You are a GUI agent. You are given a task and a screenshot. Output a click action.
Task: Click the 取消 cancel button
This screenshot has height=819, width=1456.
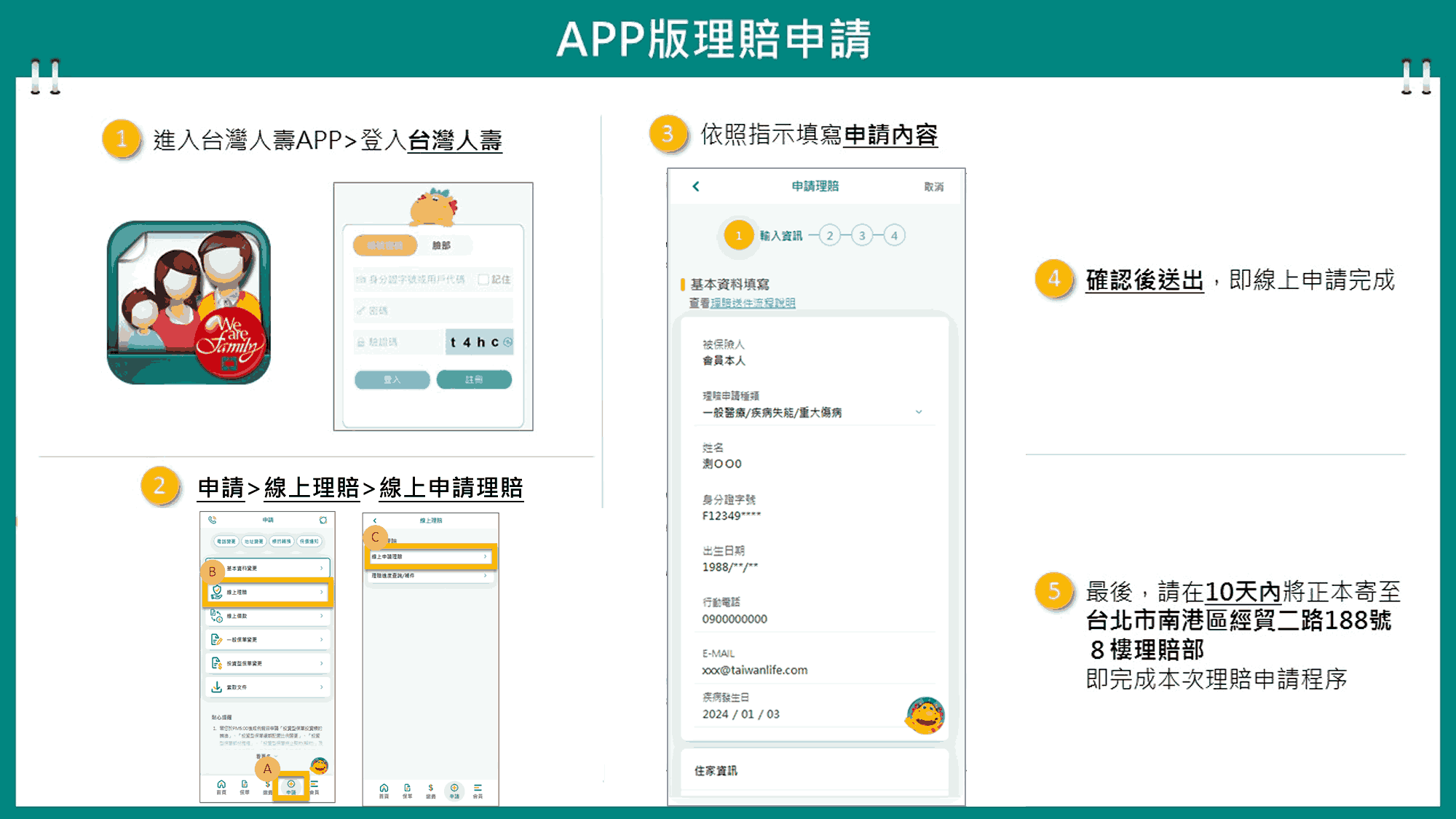click(934, 187)
